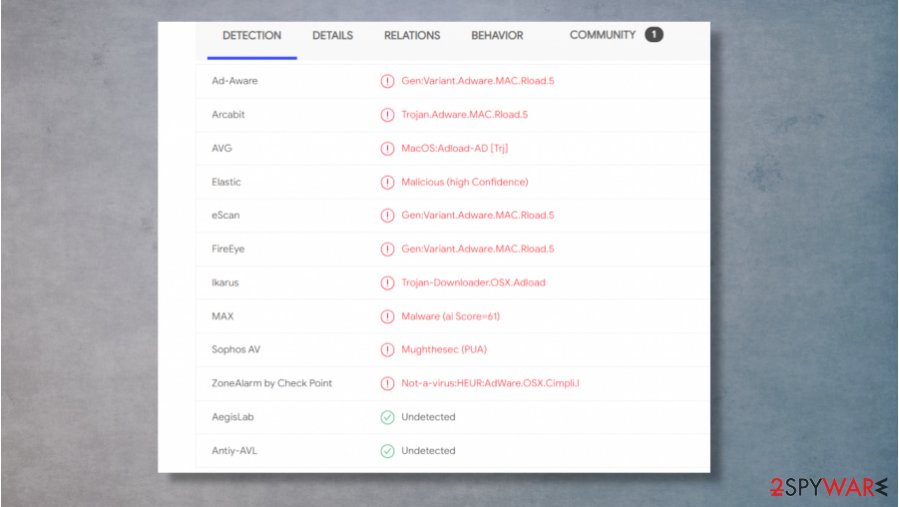Viewport: 899px width, 507px height.
Task: Select the ZoneAlarm by Check Point name
Action: 272,383
